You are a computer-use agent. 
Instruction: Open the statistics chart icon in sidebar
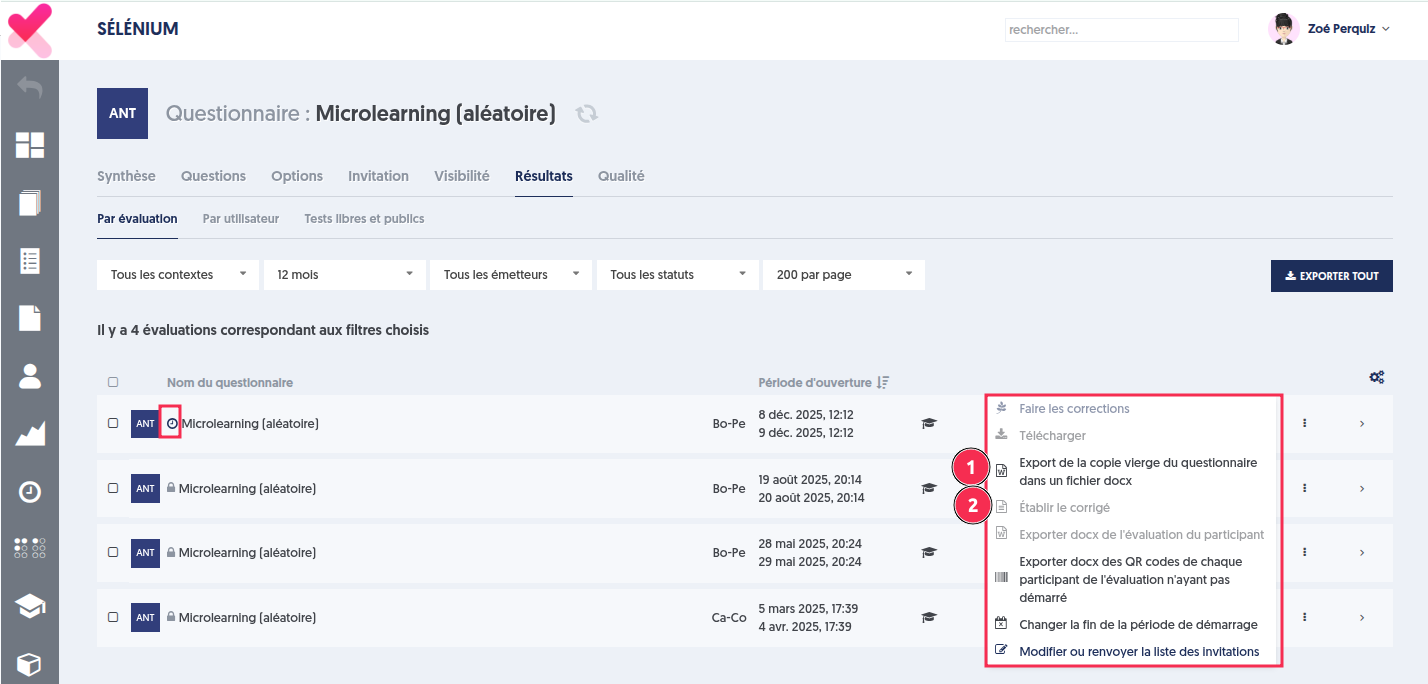click(x=30, y=434)
